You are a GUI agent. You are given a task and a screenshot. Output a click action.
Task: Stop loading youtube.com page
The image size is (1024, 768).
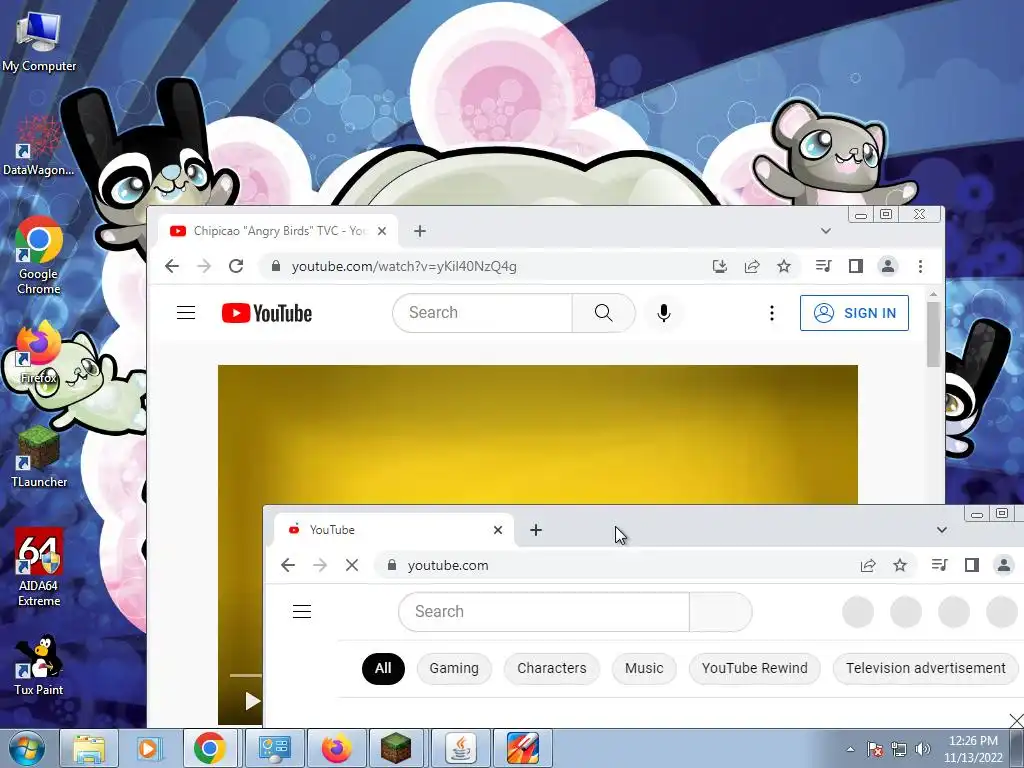(x=351, y=565)
